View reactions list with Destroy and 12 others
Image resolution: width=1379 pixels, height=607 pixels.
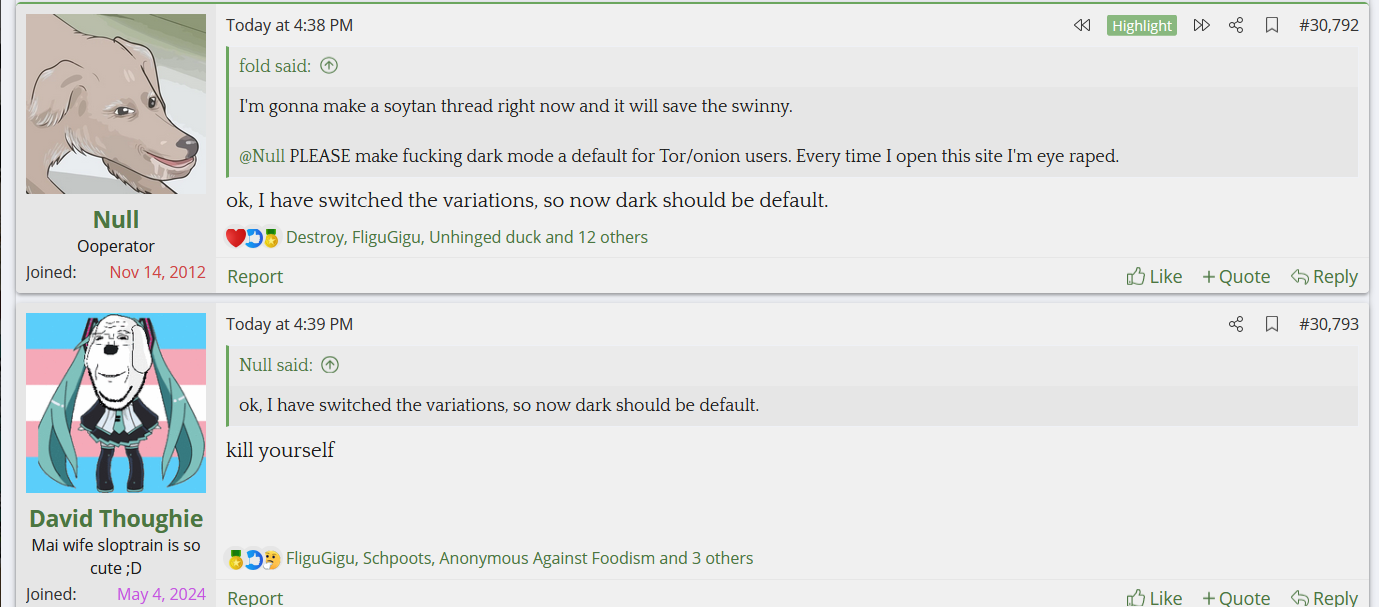coord(467,238)
